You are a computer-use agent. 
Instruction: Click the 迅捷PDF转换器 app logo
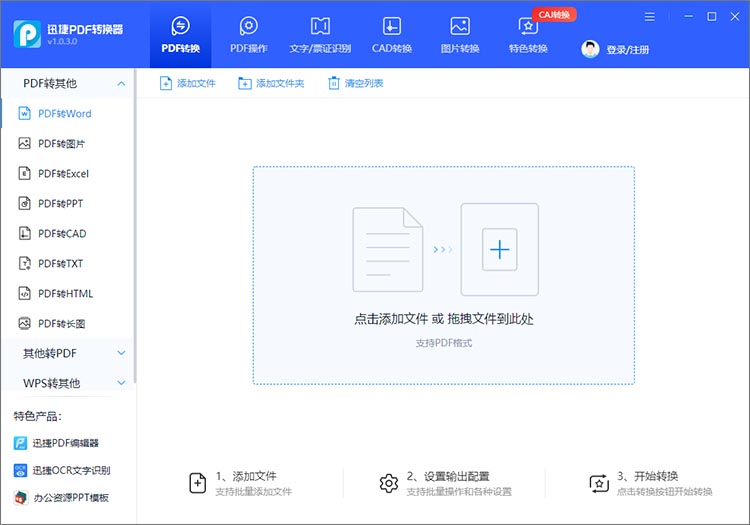click(27, 34)
